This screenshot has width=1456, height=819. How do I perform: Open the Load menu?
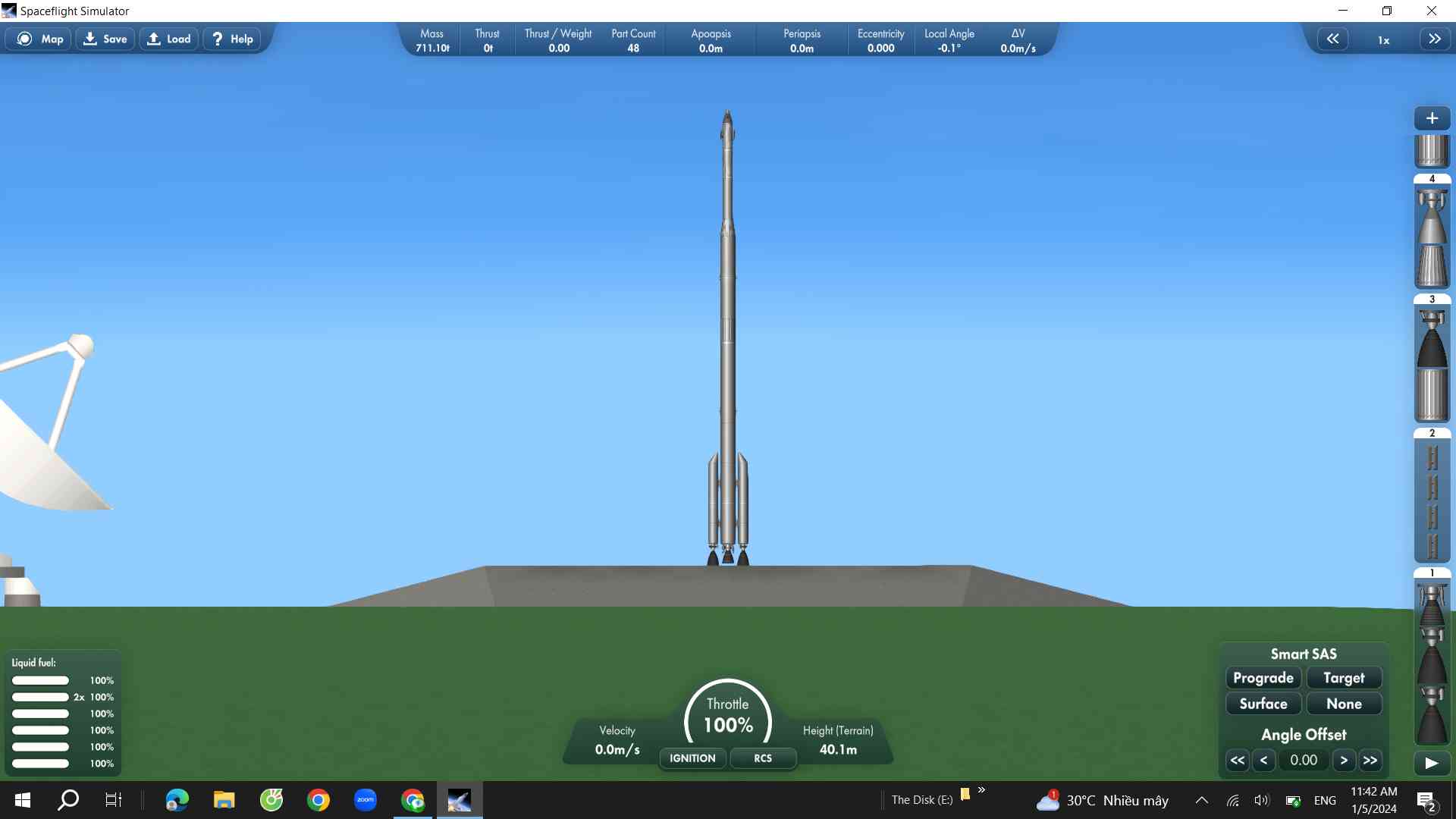point(168,39)
